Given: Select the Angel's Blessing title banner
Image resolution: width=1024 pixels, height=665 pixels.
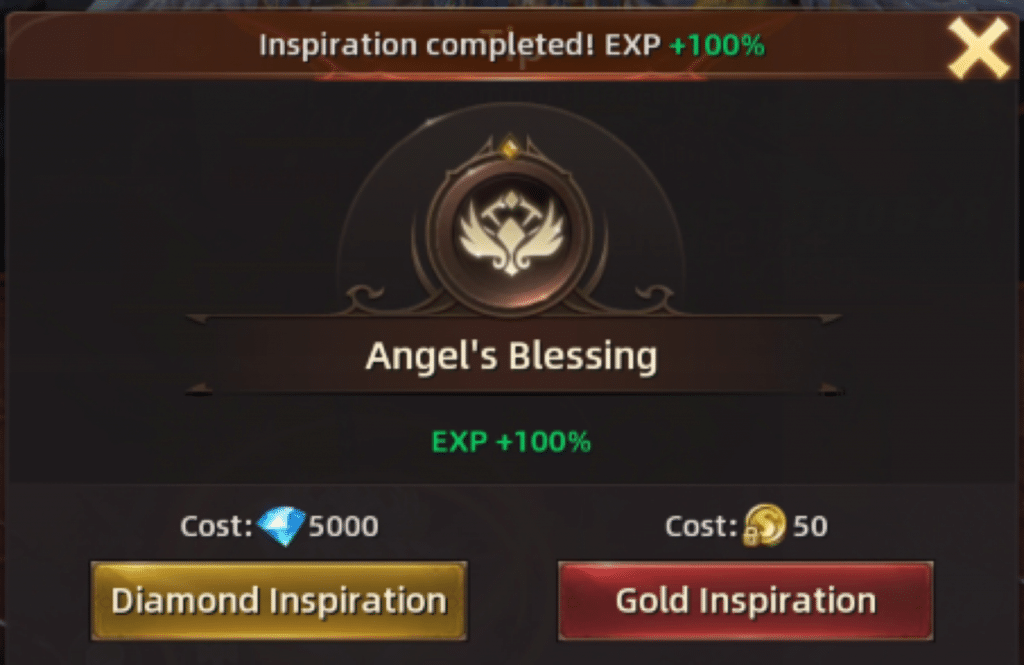Looking at the screenshot, I should (x=512, y=356).
